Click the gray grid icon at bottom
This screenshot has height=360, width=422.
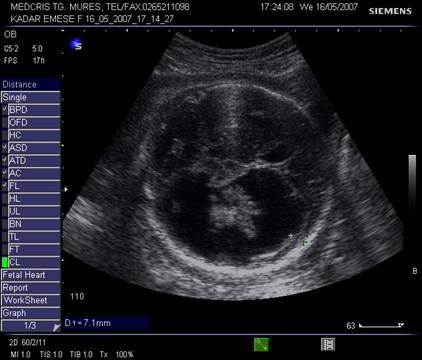point(328,344)
